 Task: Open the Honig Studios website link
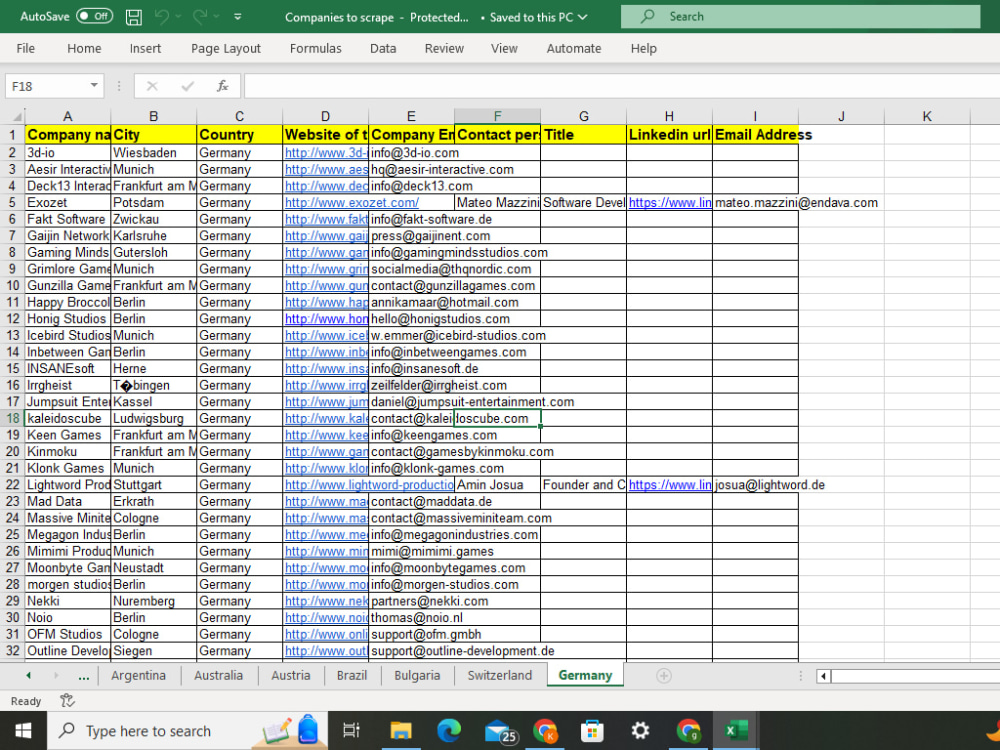pos(326,319)
